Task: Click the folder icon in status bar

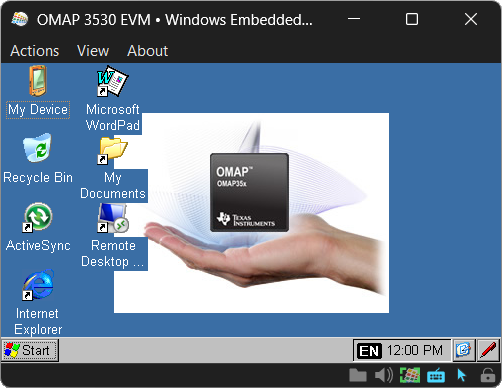Action: point(358,375)
